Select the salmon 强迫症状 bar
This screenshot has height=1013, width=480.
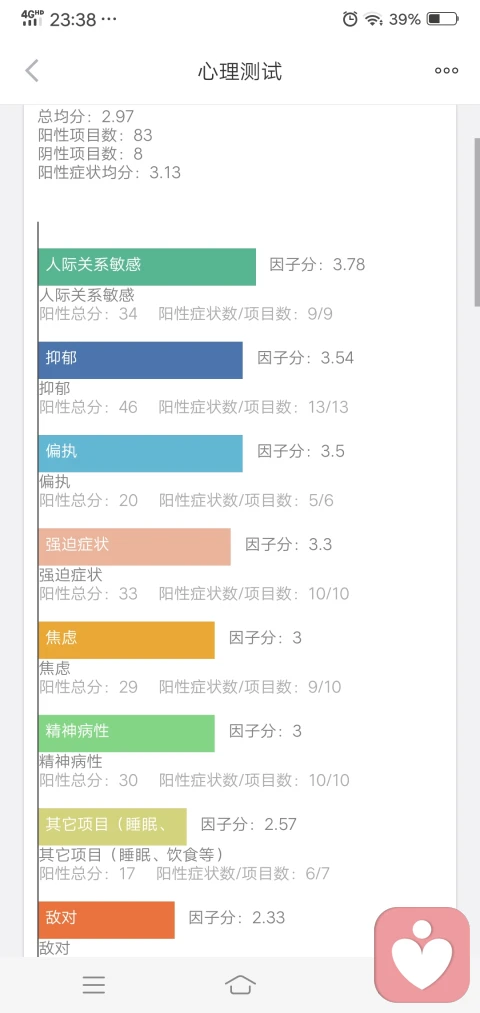pos(134,547)
